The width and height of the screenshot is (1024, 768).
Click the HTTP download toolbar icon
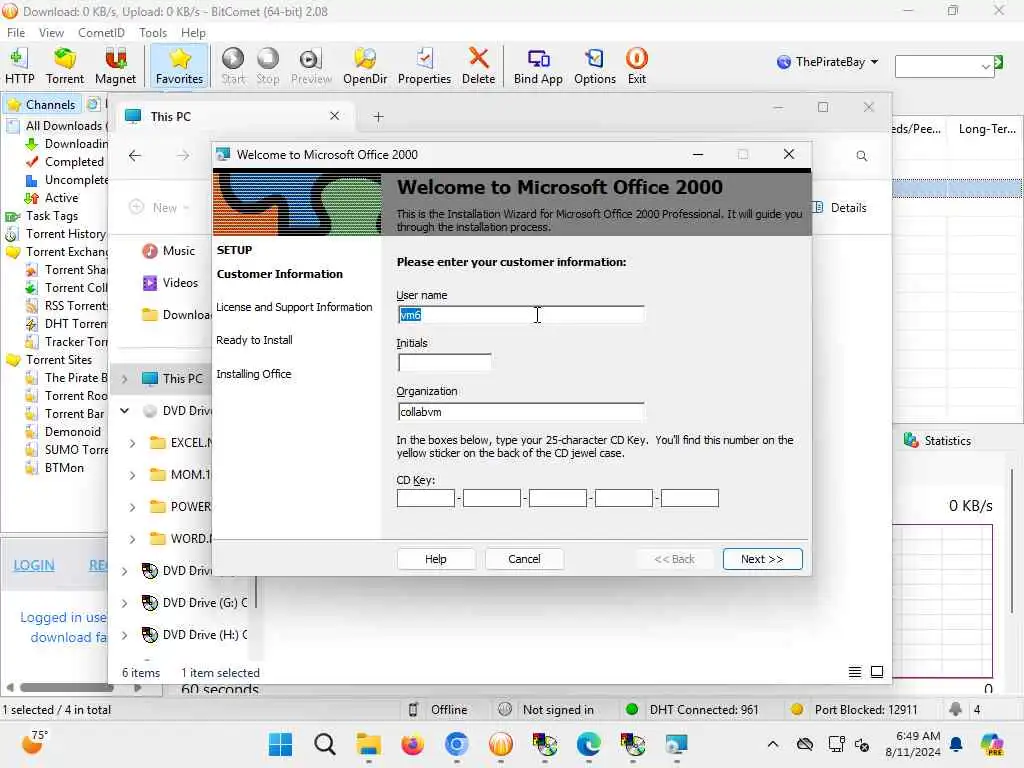[x=19, y=66]
